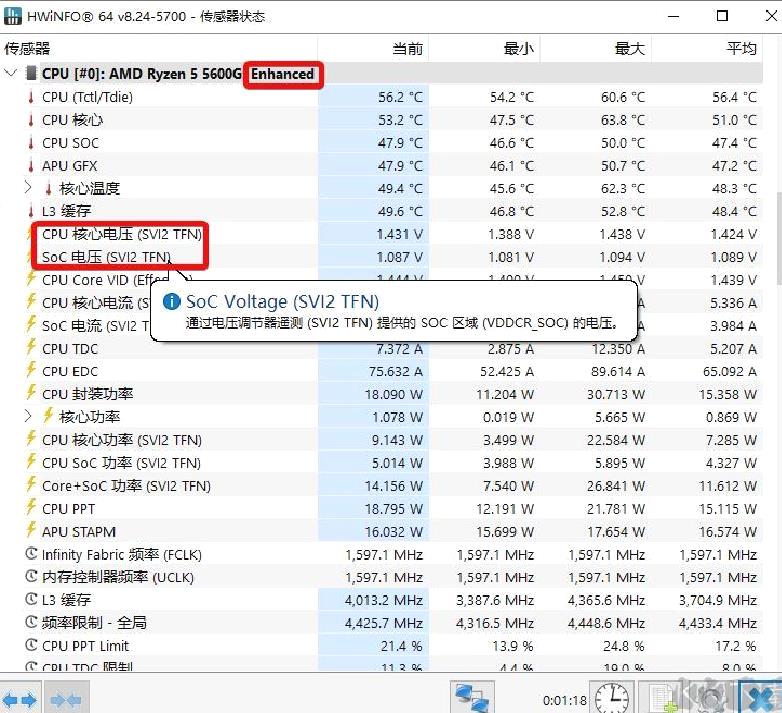Click current value 75.632 A for CPU EDC
Screen dimensions: 782x713
pos(396,372)
